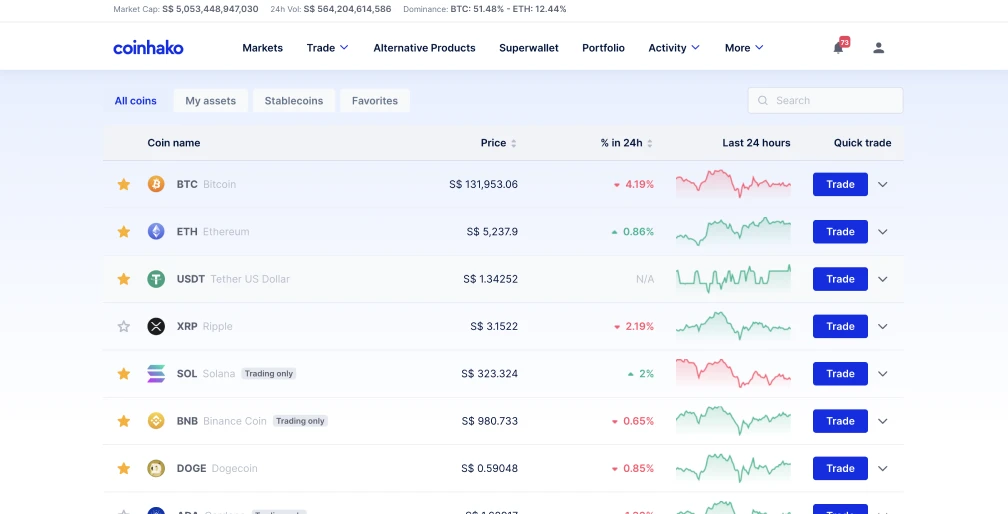Expand the BNB row chevron
The width and height of the screenshot is (1008, 514).
[883, 421]
